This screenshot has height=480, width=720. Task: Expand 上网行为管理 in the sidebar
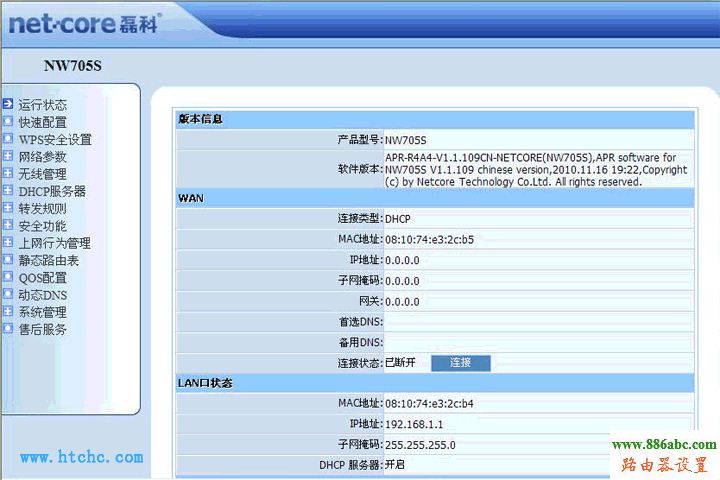[x=7, y=243]
